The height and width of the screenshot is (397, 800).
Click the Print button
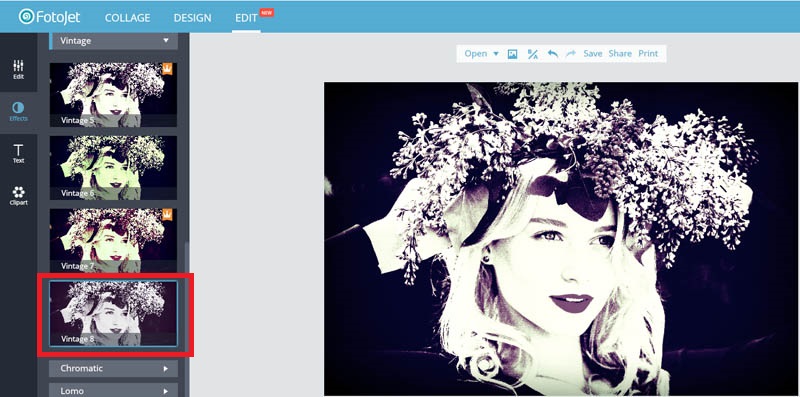(648, 54)
